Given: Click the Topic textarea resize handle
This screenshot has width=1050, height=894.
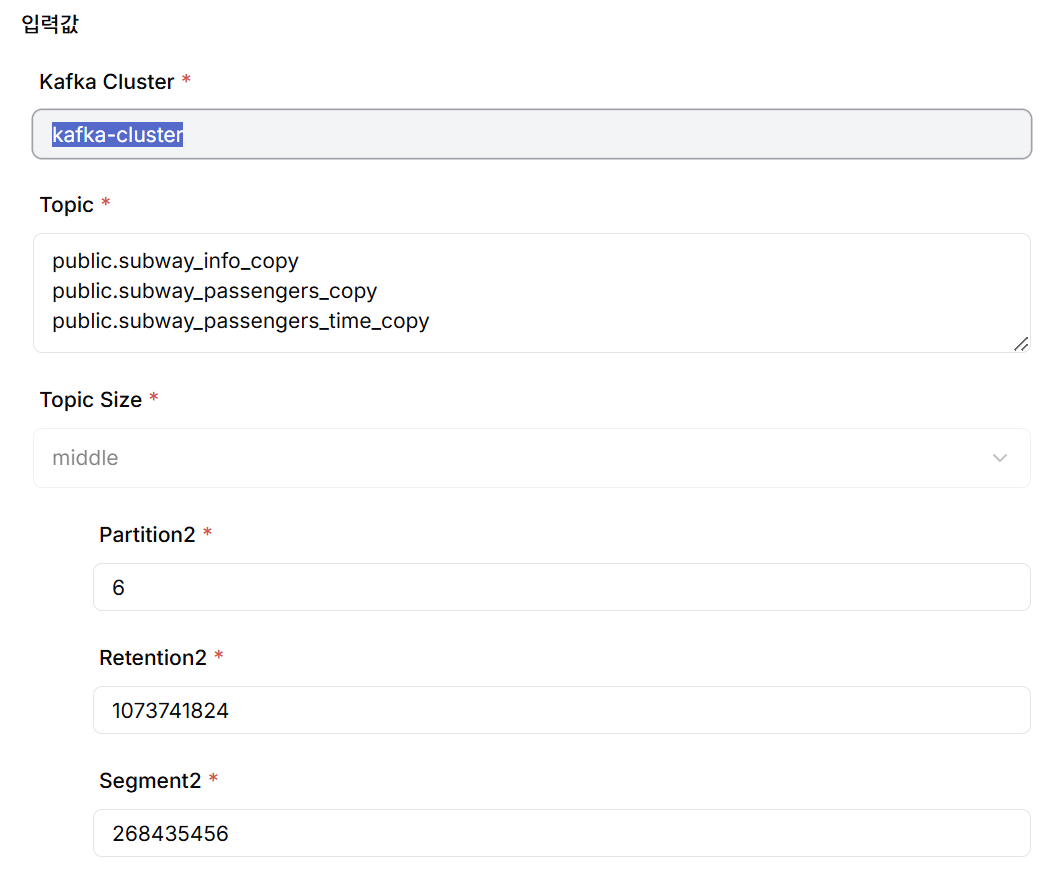Looking at the screenshot, I should point(1020,343).
